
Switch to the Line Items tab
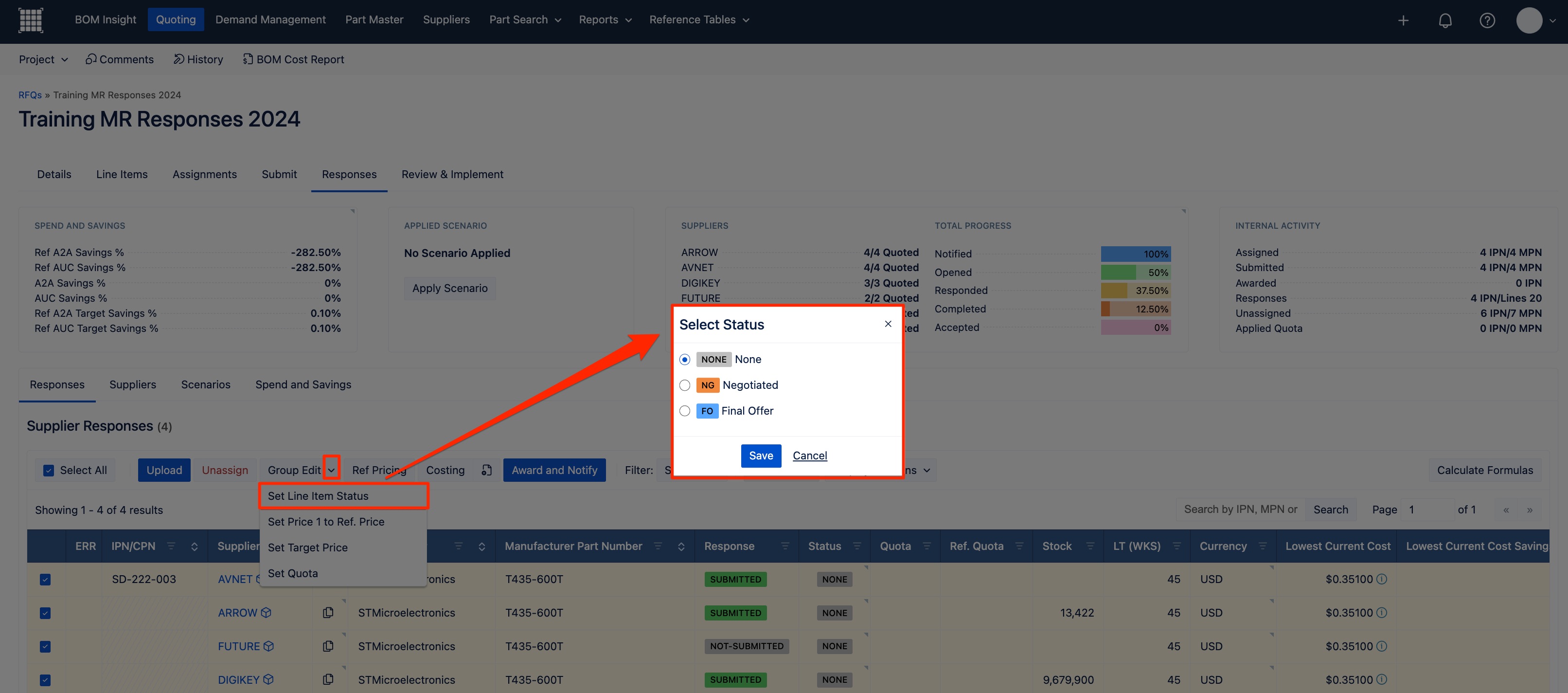tap(122, 174)
